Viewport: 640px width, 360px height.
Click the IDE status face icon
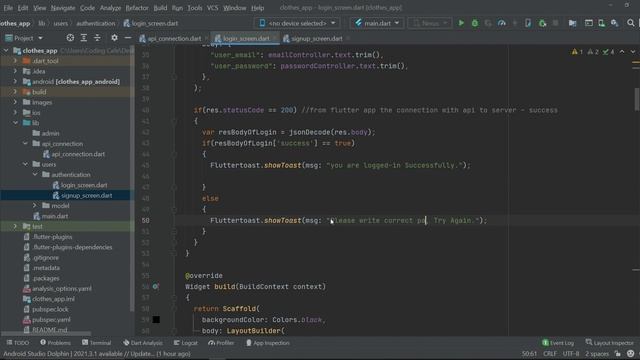pyautogui.click(x=631, y=353)
